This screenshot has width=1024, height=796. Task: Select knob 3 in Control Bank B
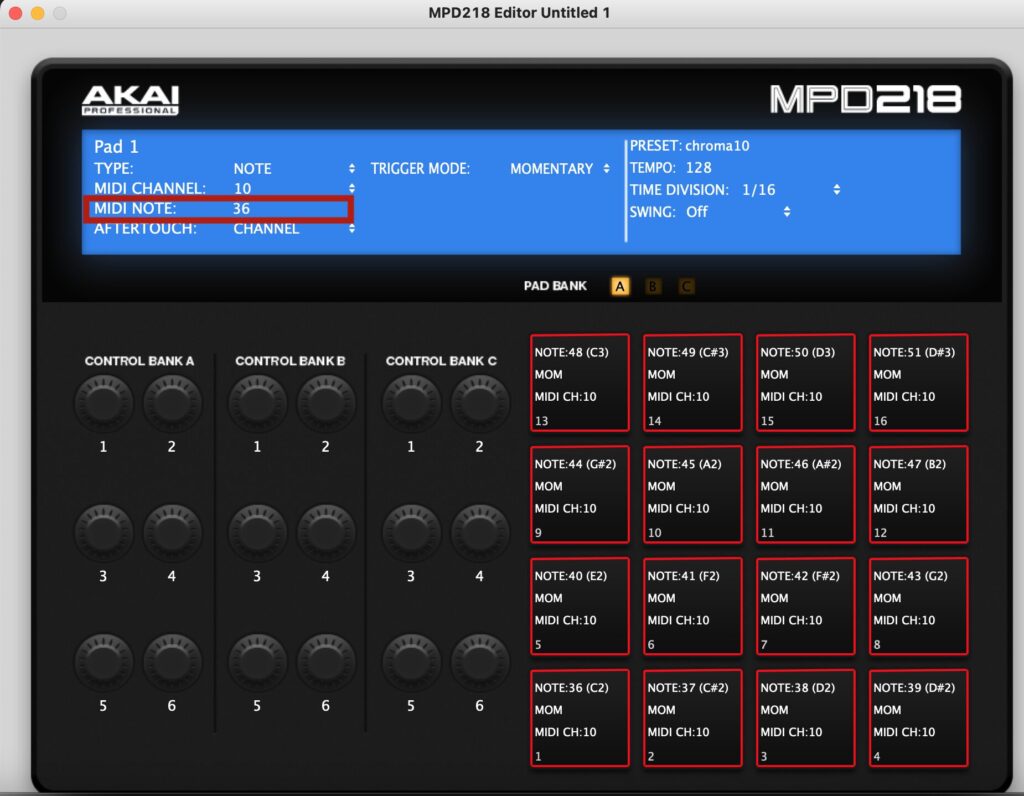257,532
